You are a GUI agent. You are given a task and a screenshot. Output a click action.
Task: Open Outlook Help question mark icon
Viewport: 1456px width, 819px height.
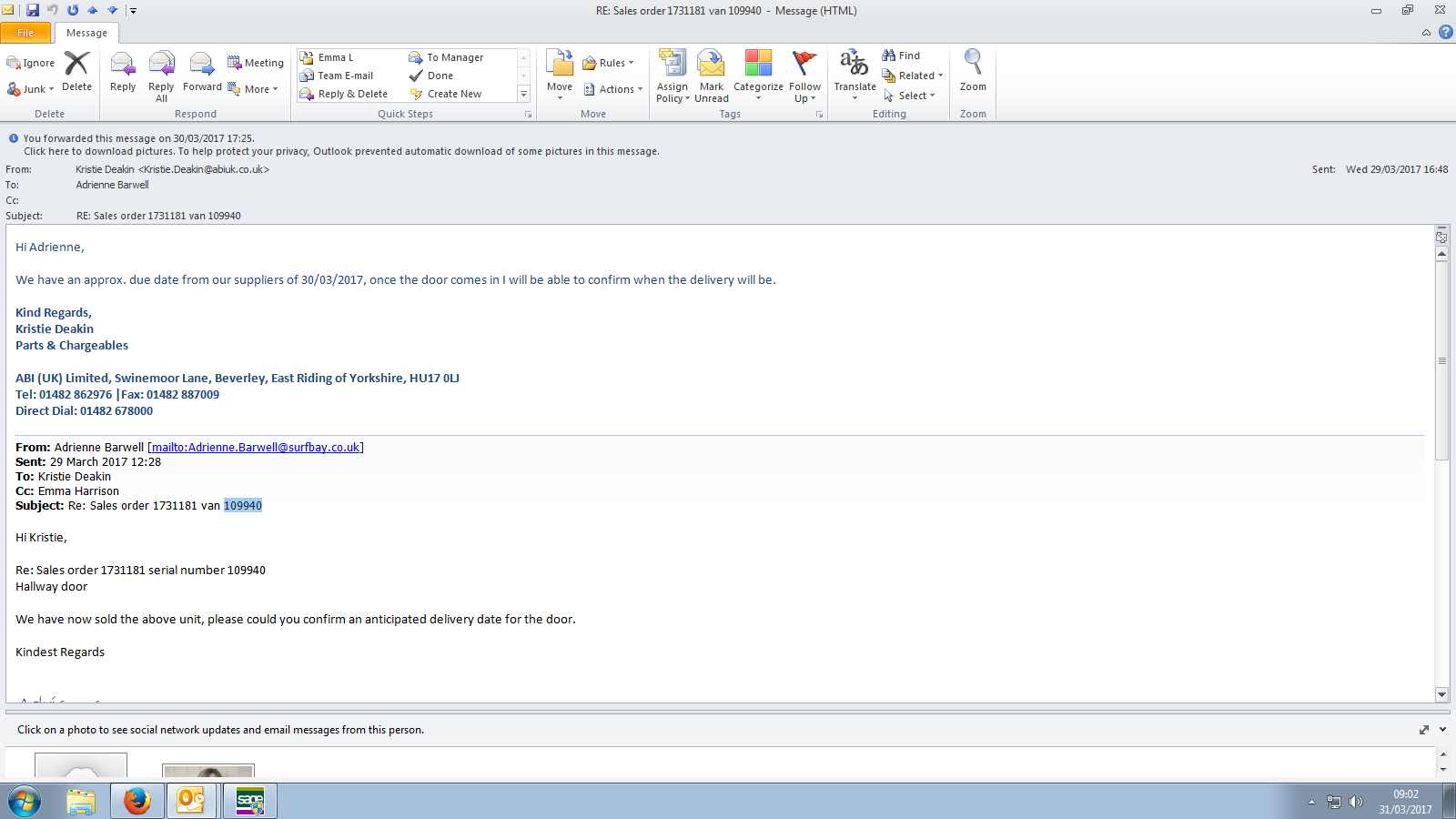click(1445, 32)
